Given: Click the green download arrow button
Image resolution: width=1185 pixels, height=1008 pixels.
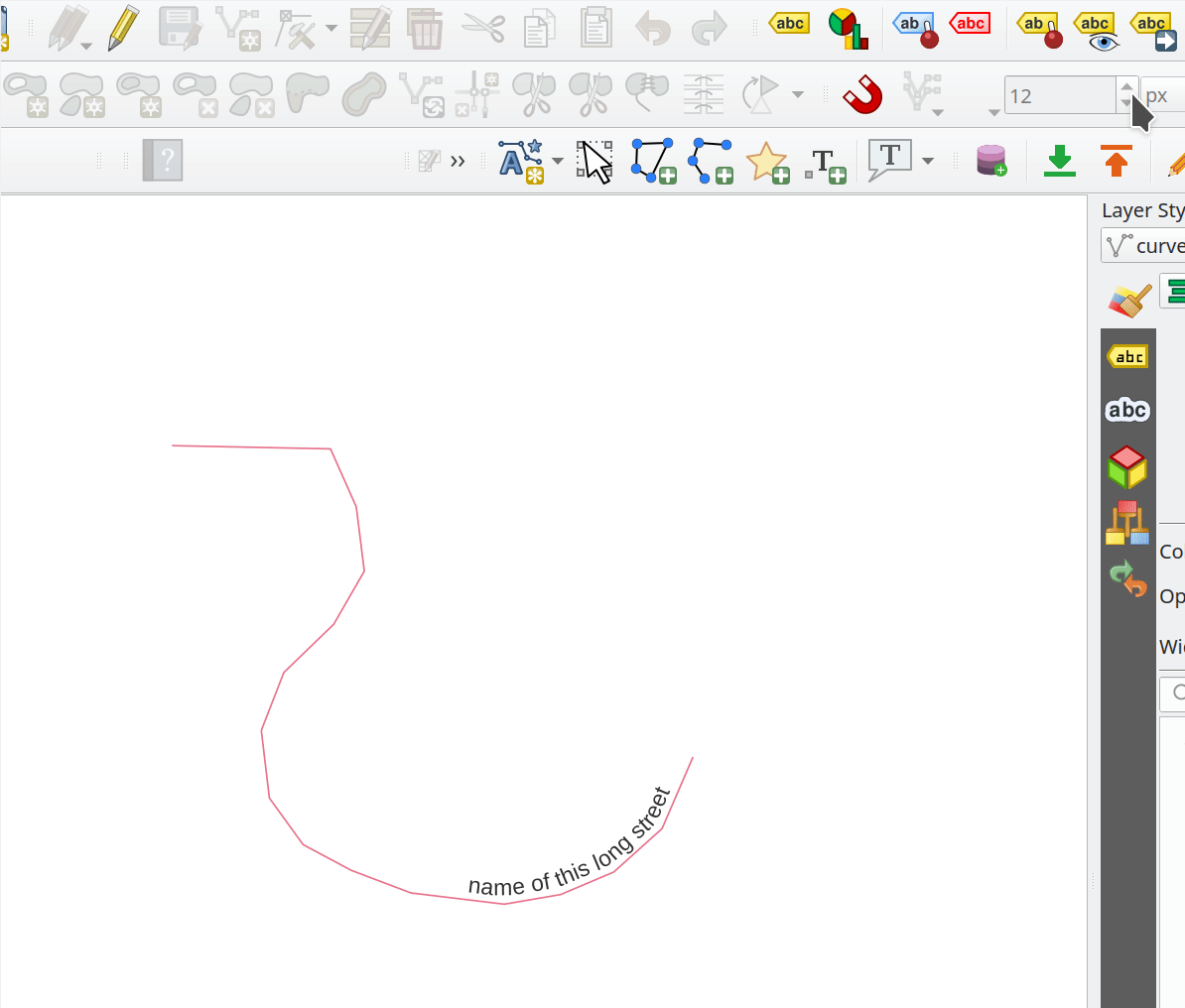Looking at the screenshot, I should tap(1060, 161).
